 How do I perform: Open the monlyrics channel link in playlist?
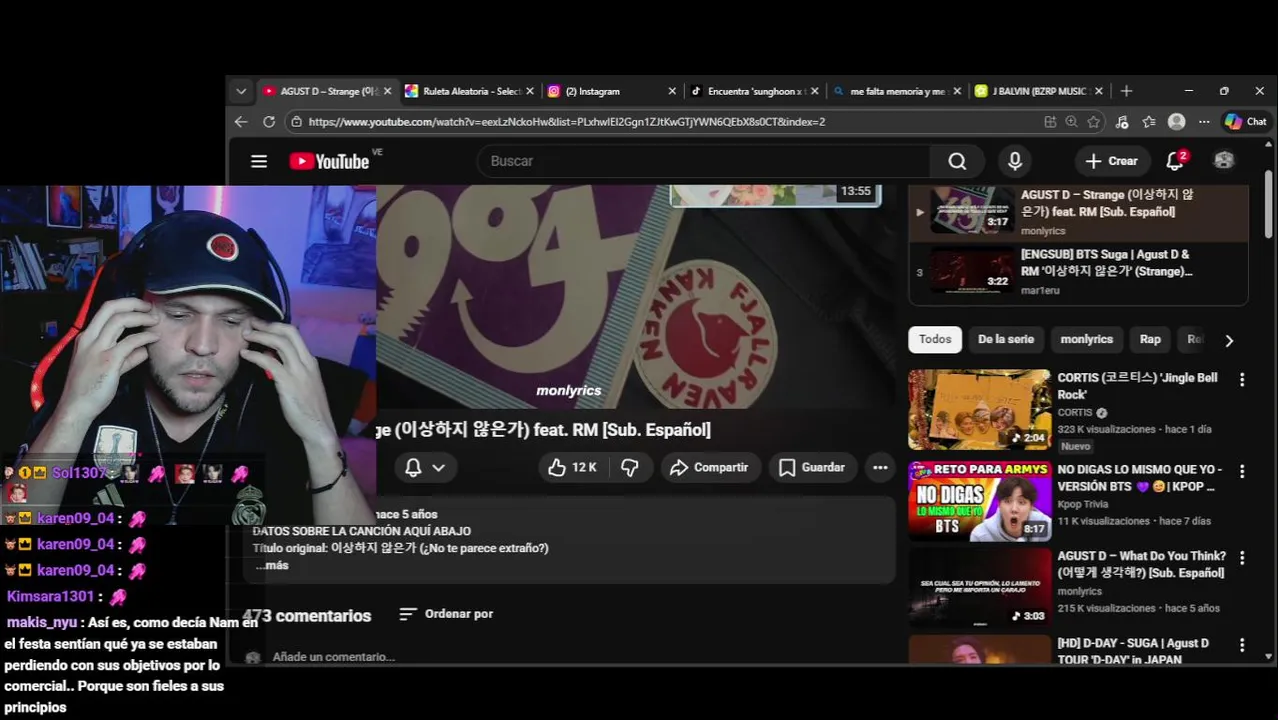1042,231
